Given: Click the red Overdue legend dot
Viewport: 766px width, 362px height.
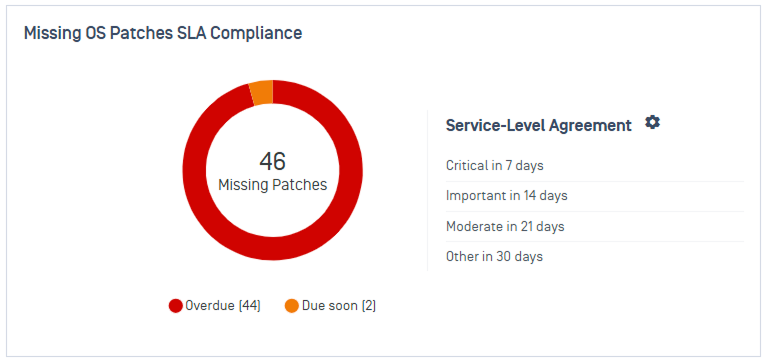Looking at the screenshot, I should [176, 306].
